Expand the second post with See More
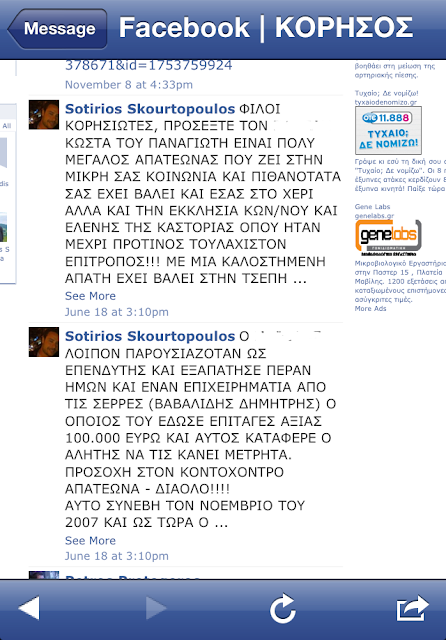This screenshot has width=446, height=640. coord(90,540)
